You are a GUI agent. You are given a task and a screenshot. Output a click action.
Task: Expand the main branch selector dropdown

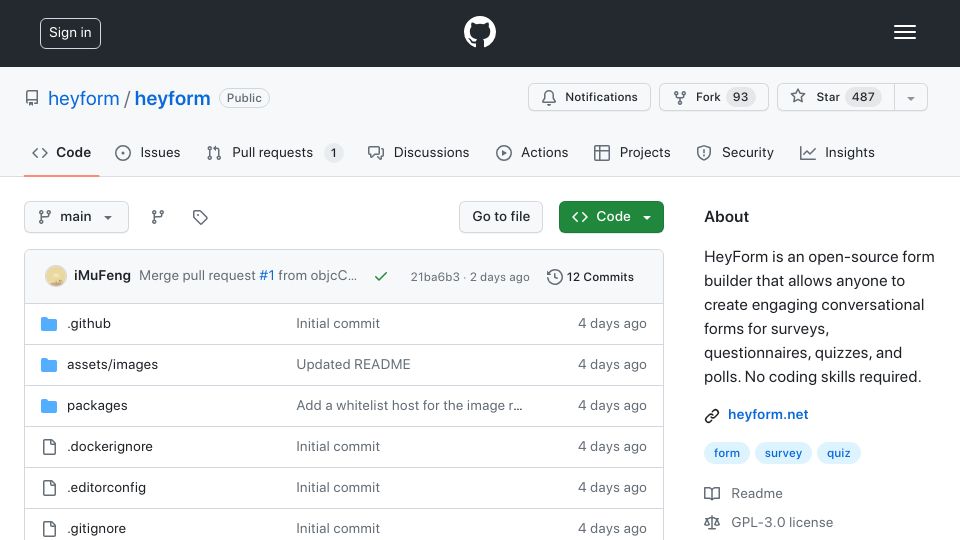click(x=77, y=217)
